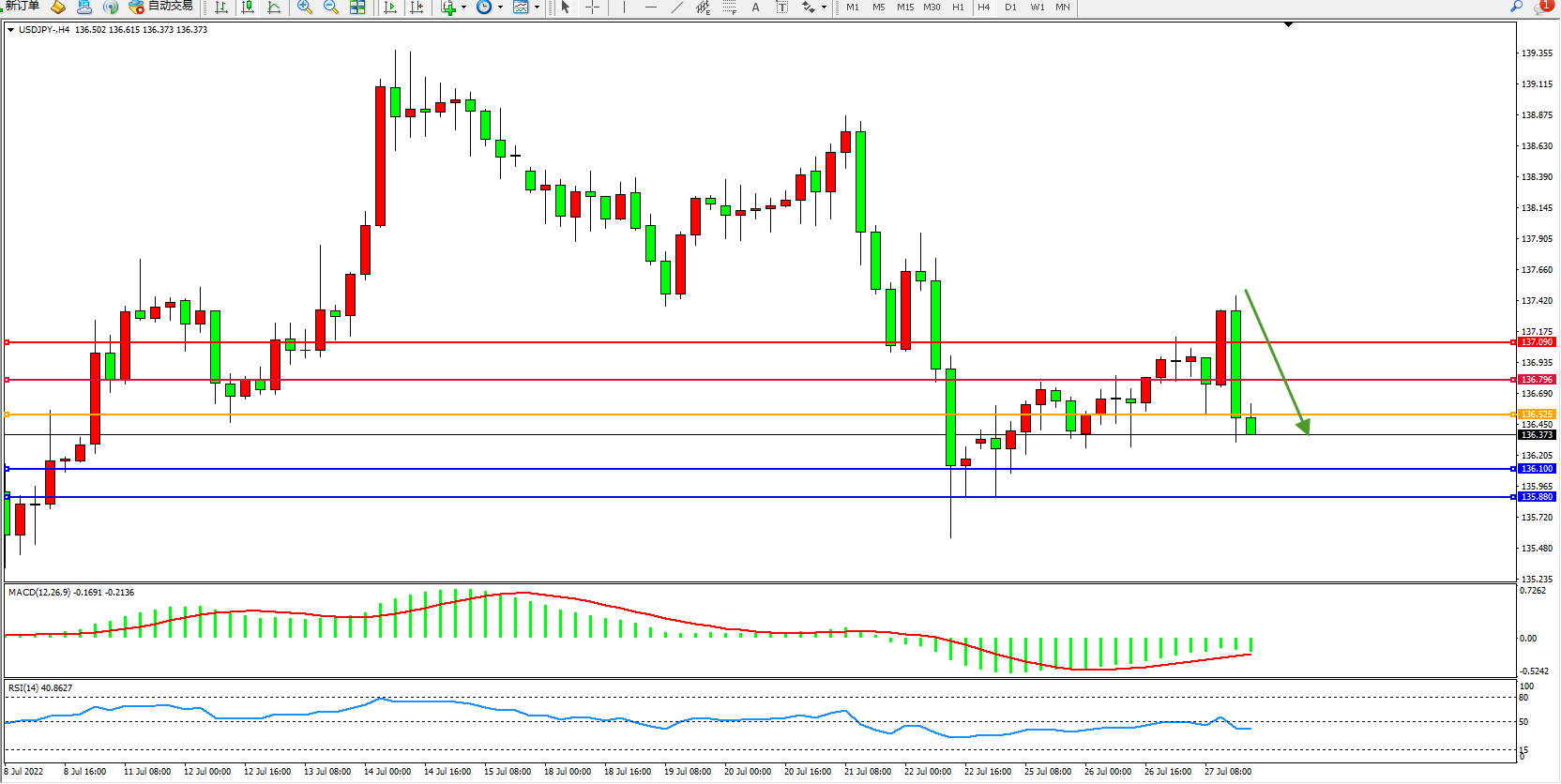Image resolution: width=1561 pixels, height=784 pixels.
Task: Select the vertical line drawing tool
Action: pyautogui.click(x=624, y=8)
